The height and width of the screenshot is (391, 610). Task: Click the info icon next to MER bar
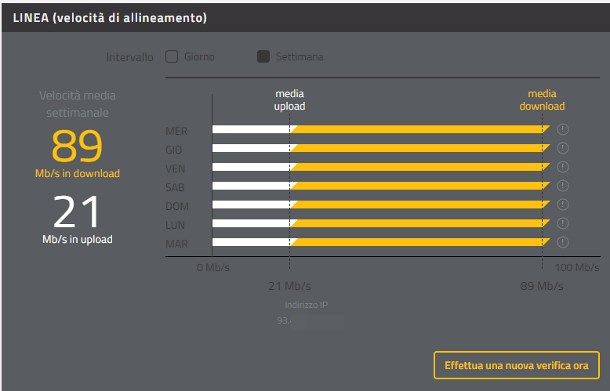pos(563,129)
